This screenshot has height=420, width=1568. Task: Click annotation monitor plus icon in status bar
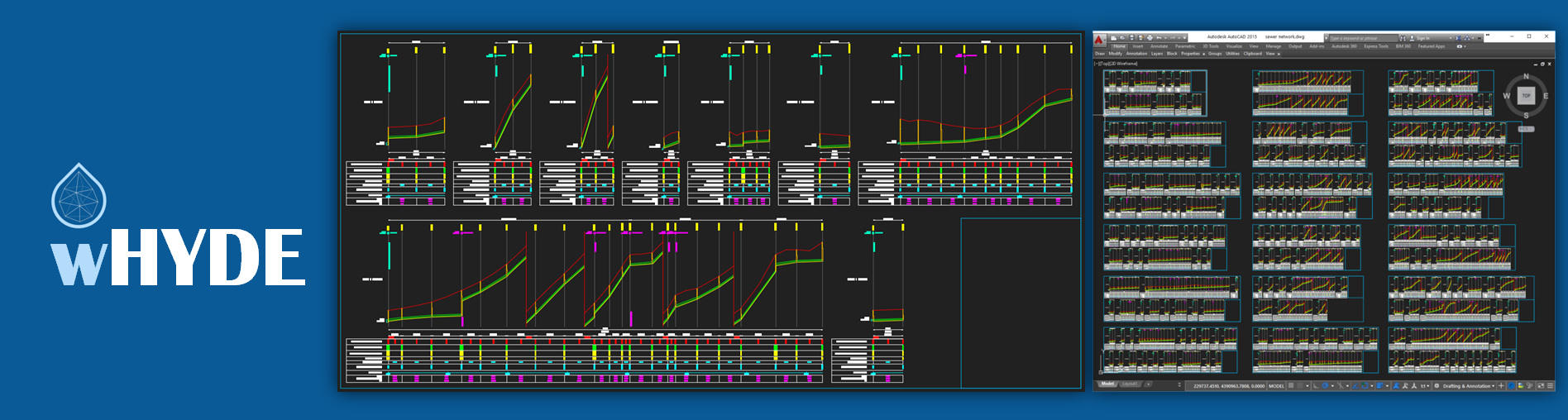(x=1501, y=386)
